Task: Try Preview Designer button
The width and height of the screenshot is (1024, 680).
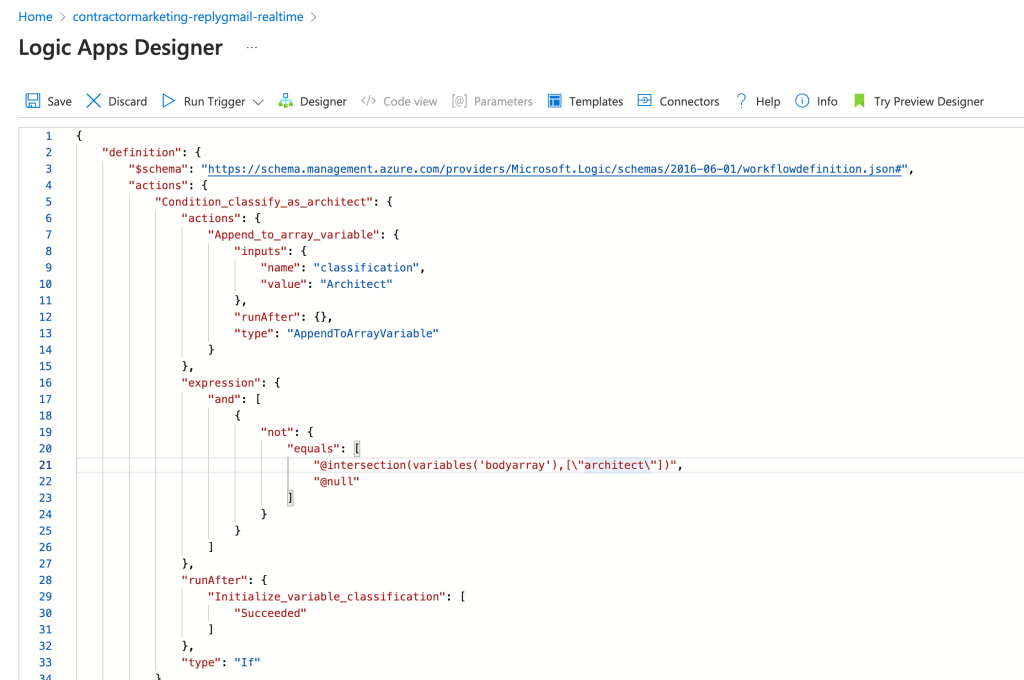Action: (918, 101)
